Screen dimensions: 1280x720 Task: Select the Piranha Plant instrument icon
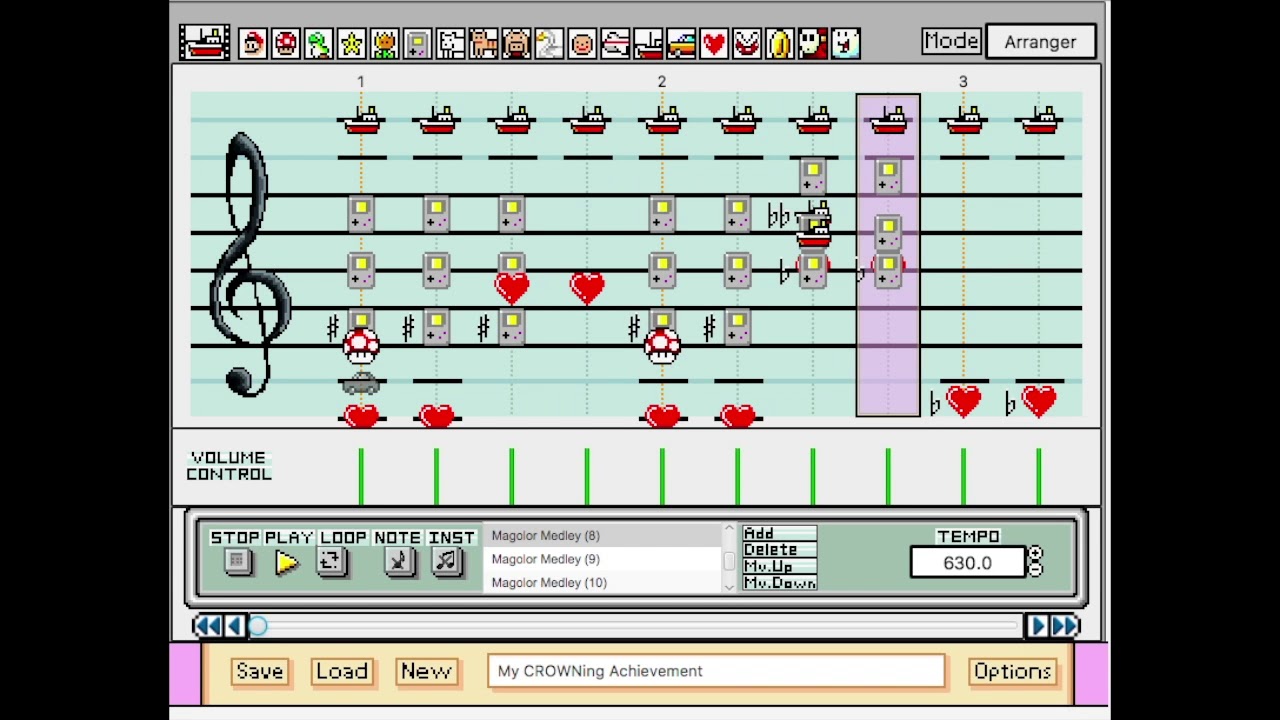click(x=747, y=43)
